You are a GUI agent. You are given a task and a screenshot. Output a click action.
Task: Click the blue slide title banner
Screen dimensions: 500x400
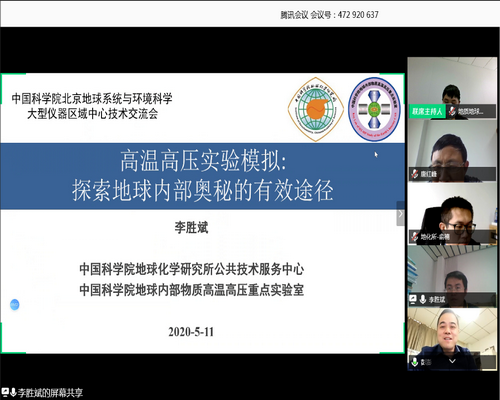point(203,176)
